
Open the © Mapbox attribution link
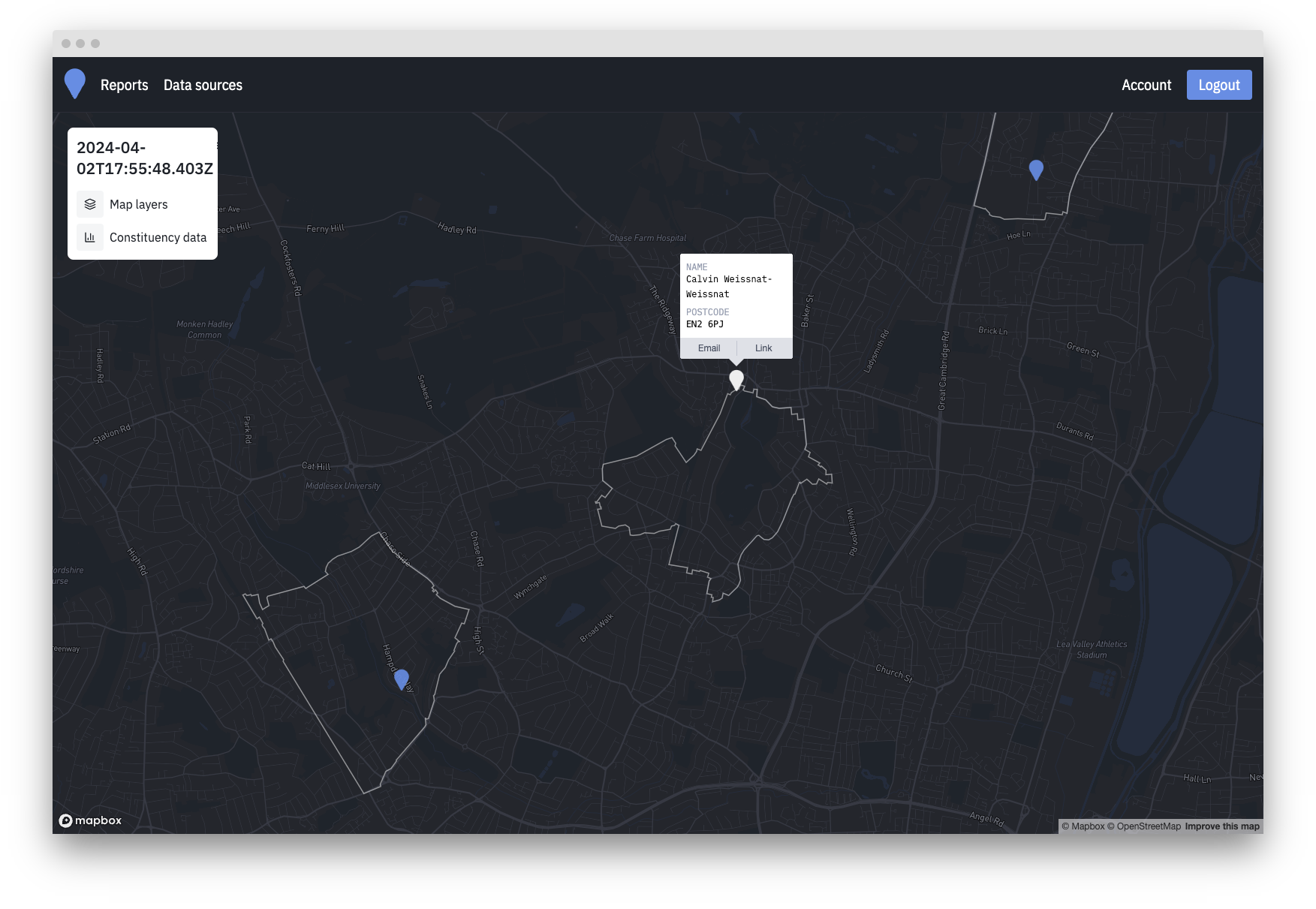coord(1083,826)
